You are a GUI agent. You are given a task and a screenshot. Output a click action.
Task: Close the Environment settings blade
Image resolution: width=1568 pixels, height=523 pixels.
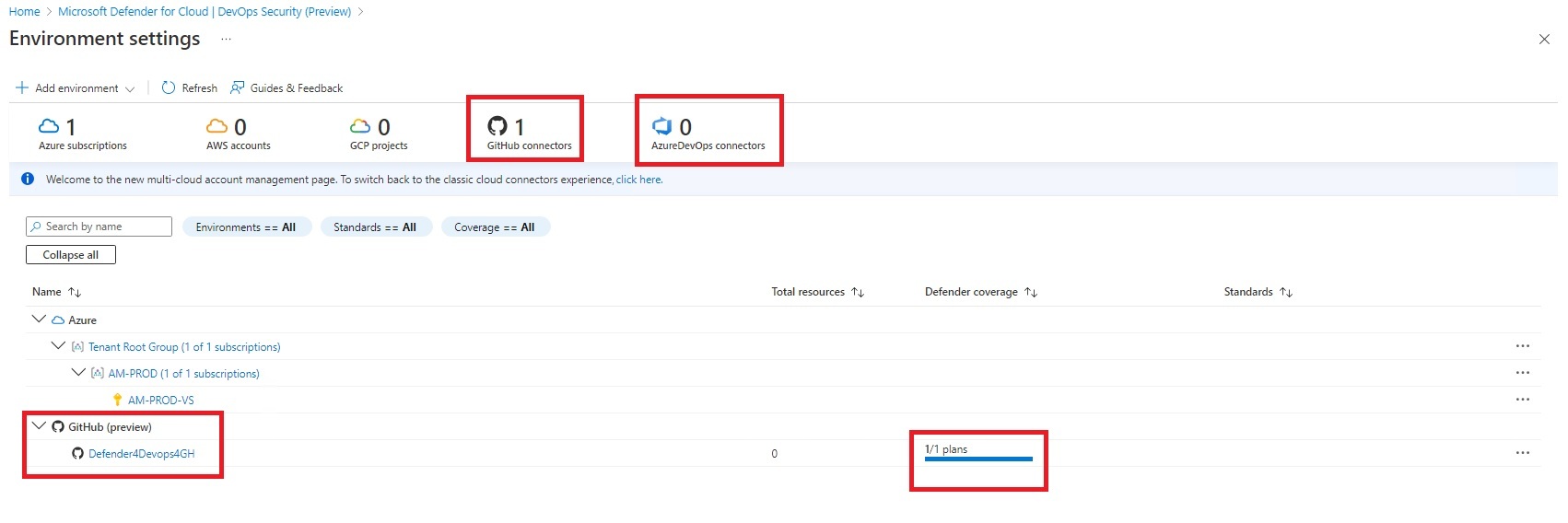pos(1544,39)
